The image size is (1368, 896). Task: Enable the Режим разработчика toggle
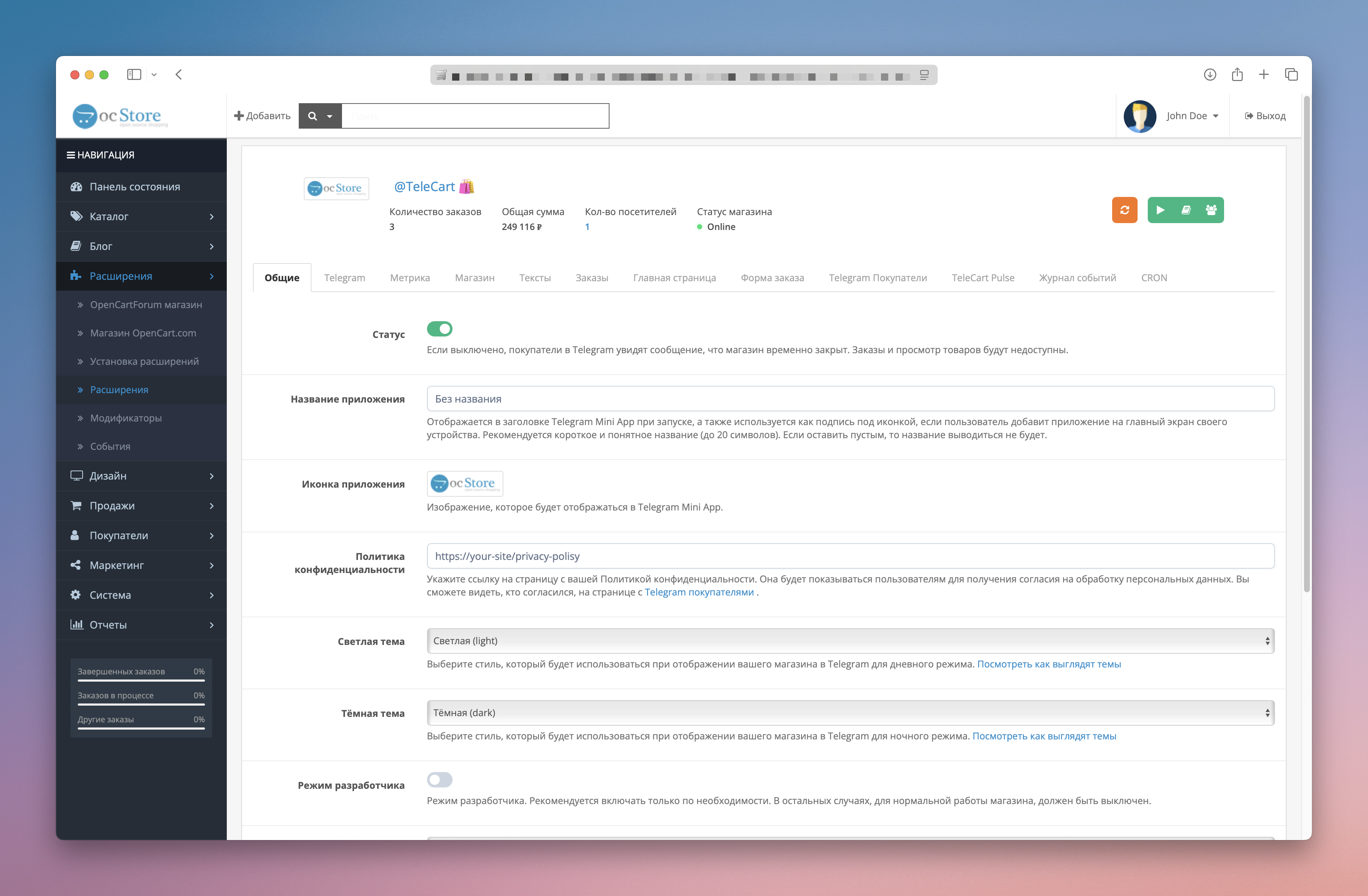[x=439, y=780]
